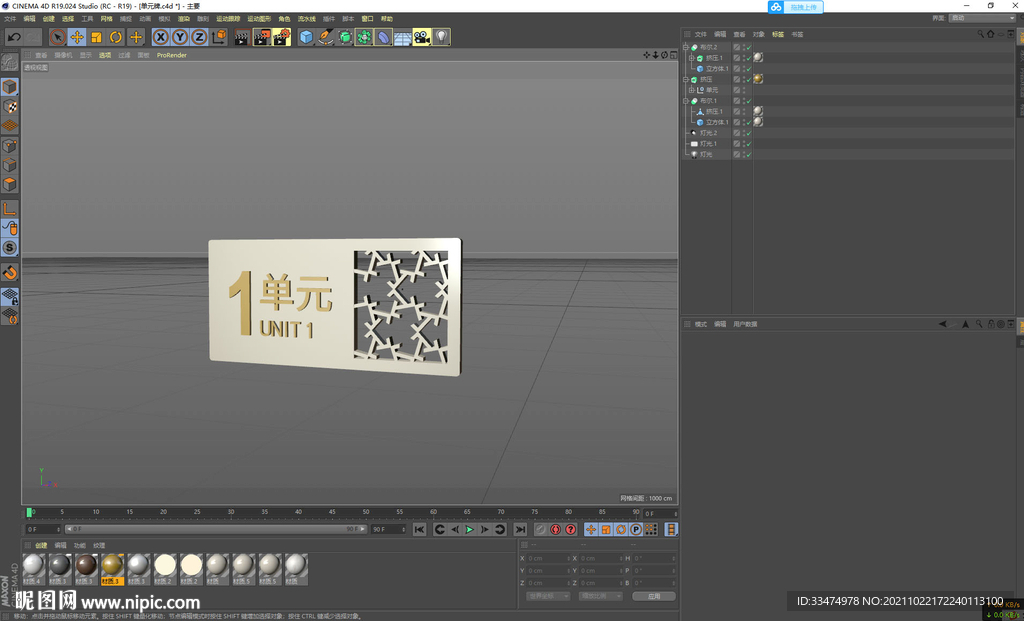
Task: Select the Rotate tool
Action: pos(116,37)
